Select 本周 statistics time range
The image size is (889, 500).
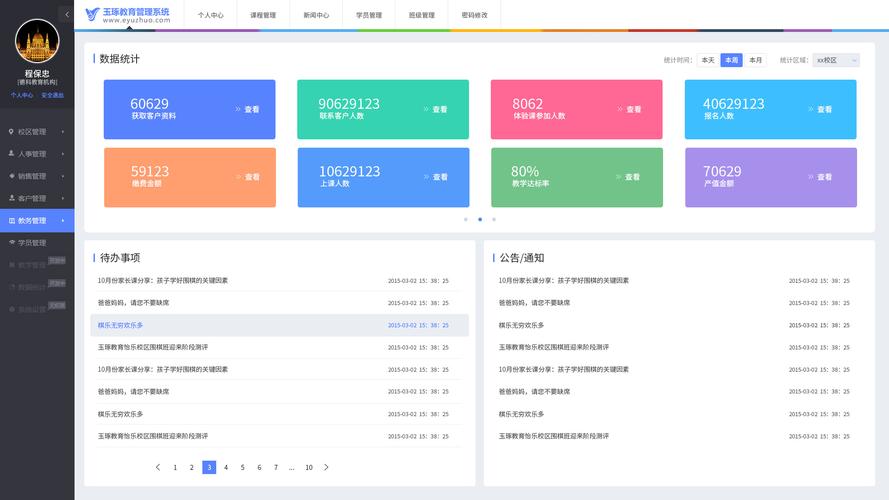[731, 60]
